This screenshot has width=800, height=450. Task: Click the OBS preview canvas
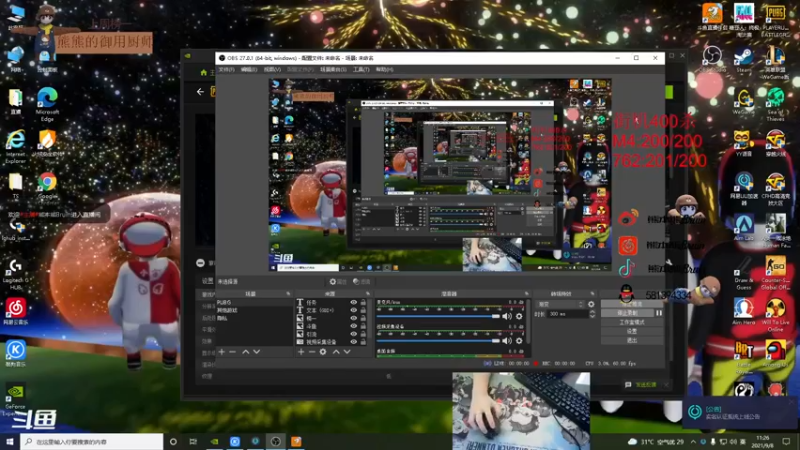tap(440, 174)
